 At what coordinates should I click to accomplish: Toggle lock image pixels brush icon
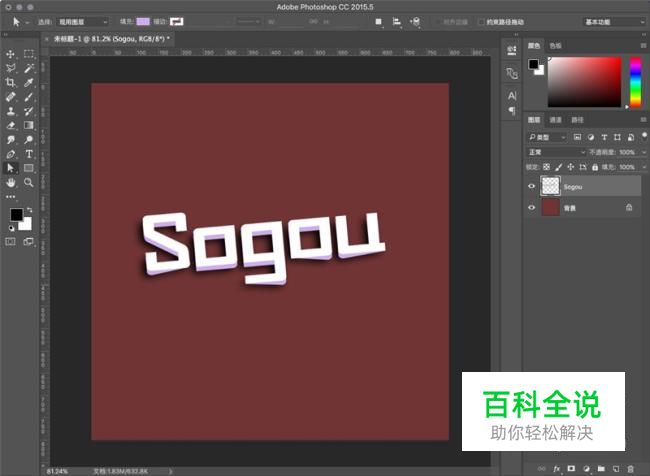[x=558, y=167]
